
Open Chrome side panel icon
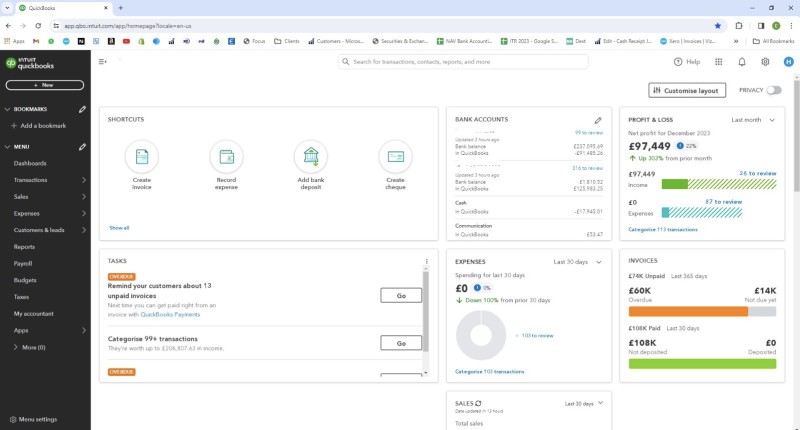(761, 26)
